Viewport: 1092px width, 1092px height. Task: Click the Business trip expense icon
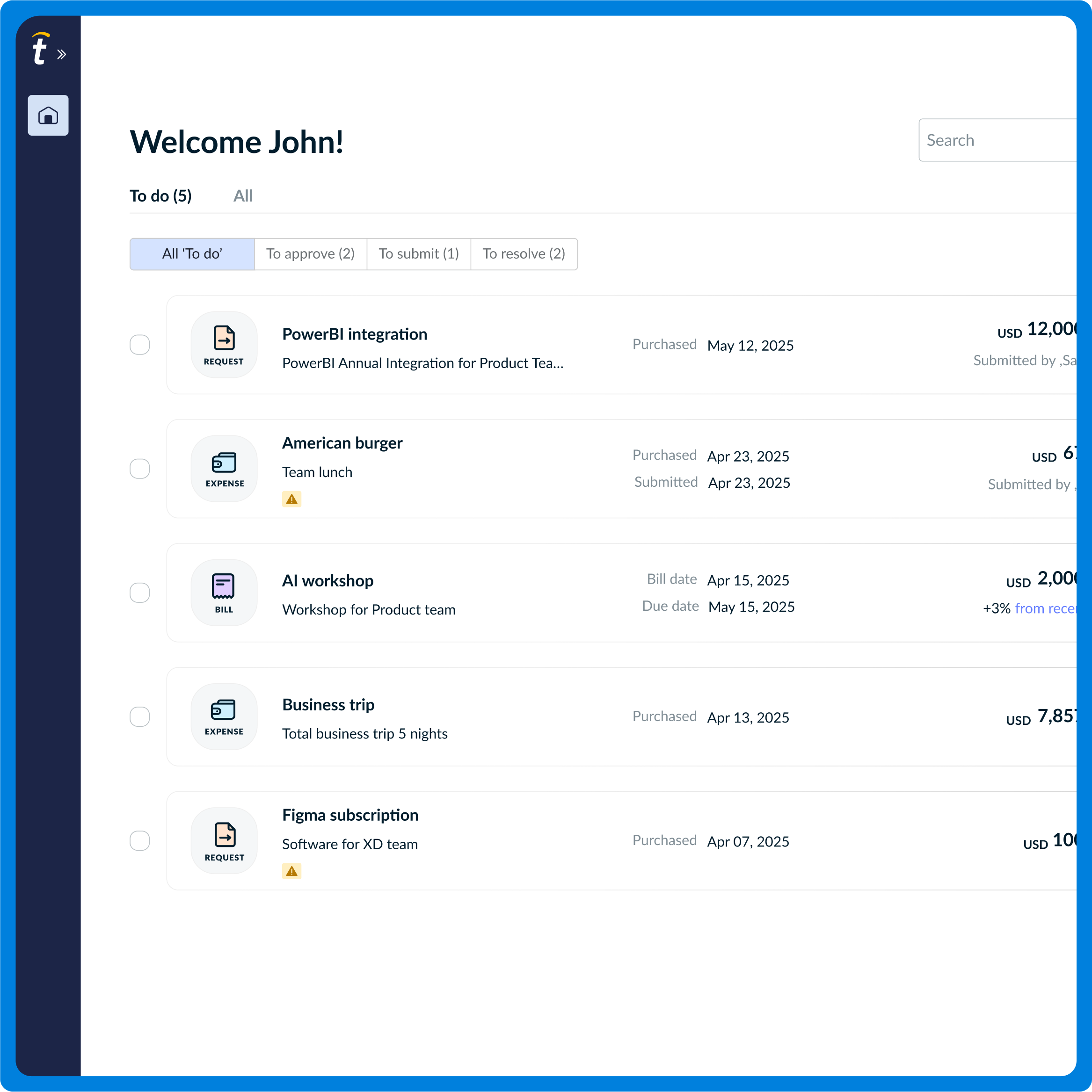click(224, 716)
